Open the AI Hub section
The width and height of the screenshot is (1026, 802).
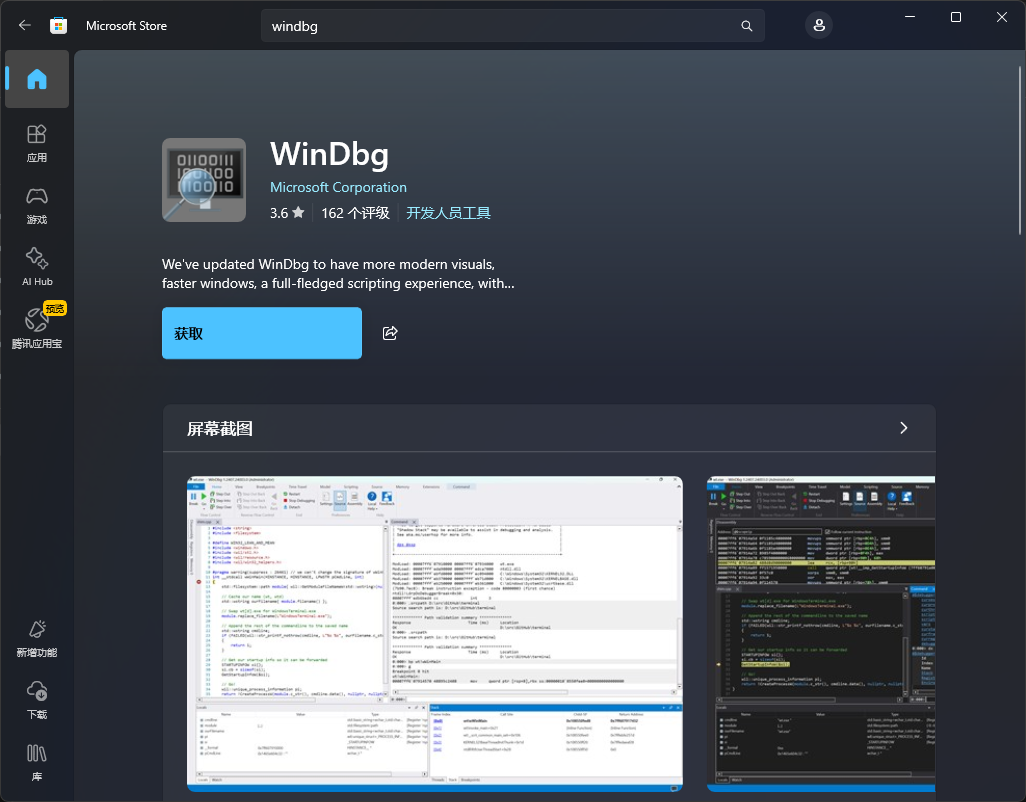(x=37, y=268)
